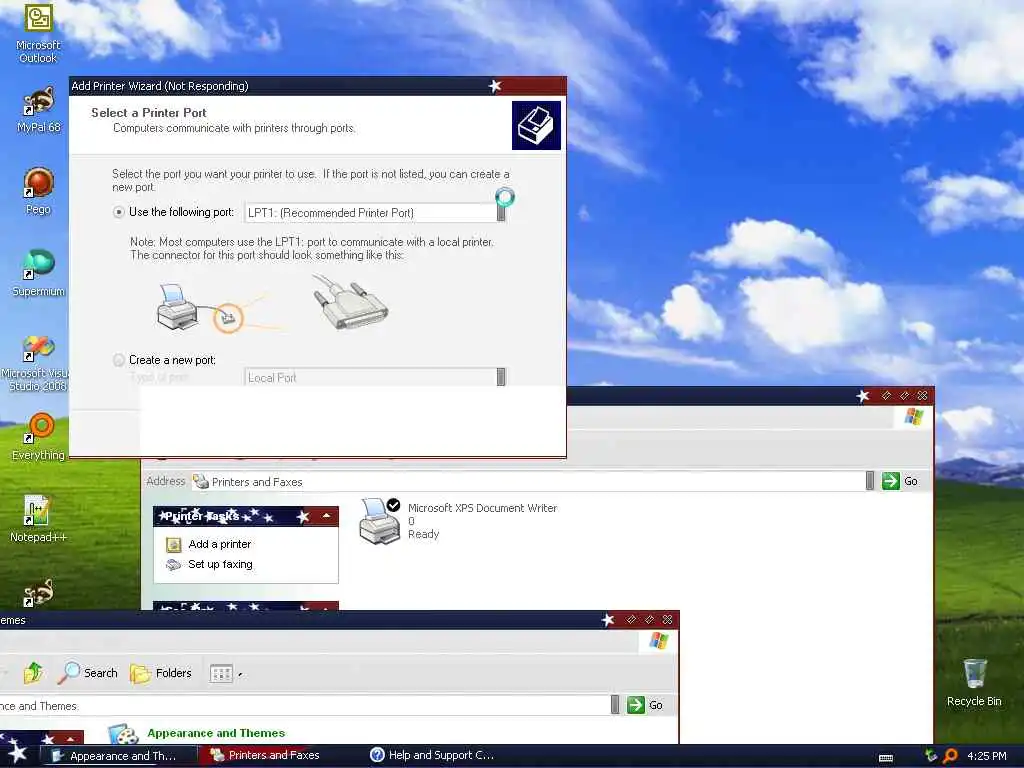Click the star icon in Add Printer Wizard title bar
Screen dimensions: 1024x768
click(x=495, y=86)
